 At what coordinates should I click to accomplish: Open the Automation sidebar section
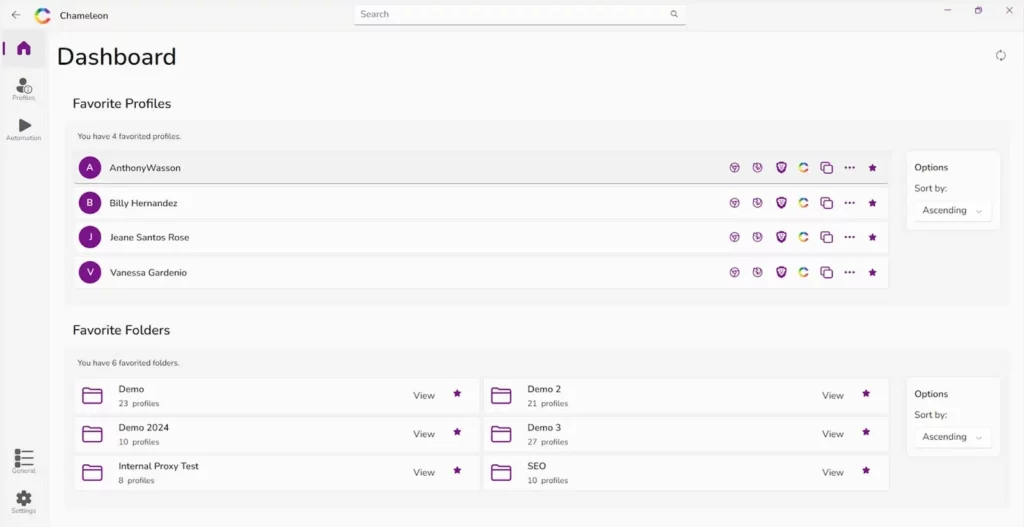pyautogui.click(x=24, y=129)
